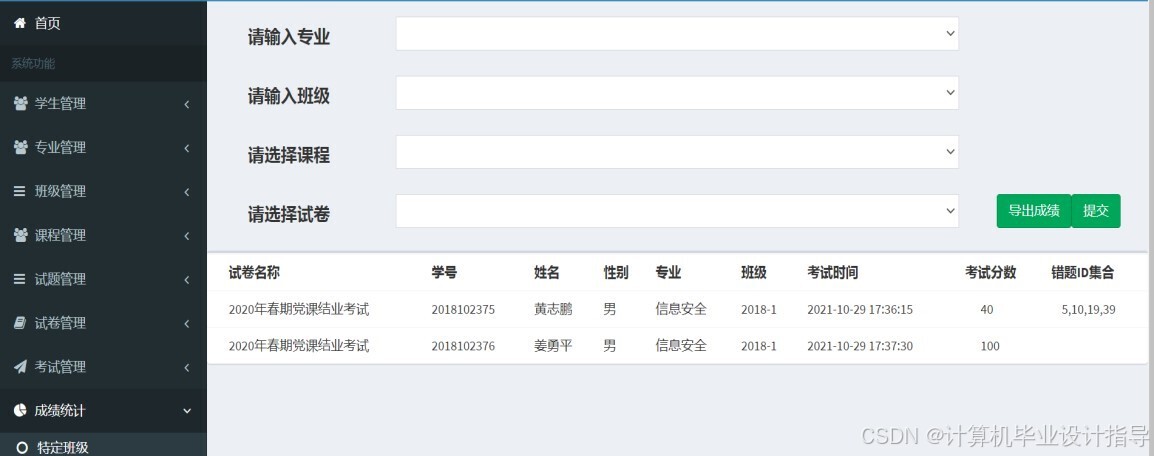Click the 专业 column header
1154x456 pixels.
point(668,273)
